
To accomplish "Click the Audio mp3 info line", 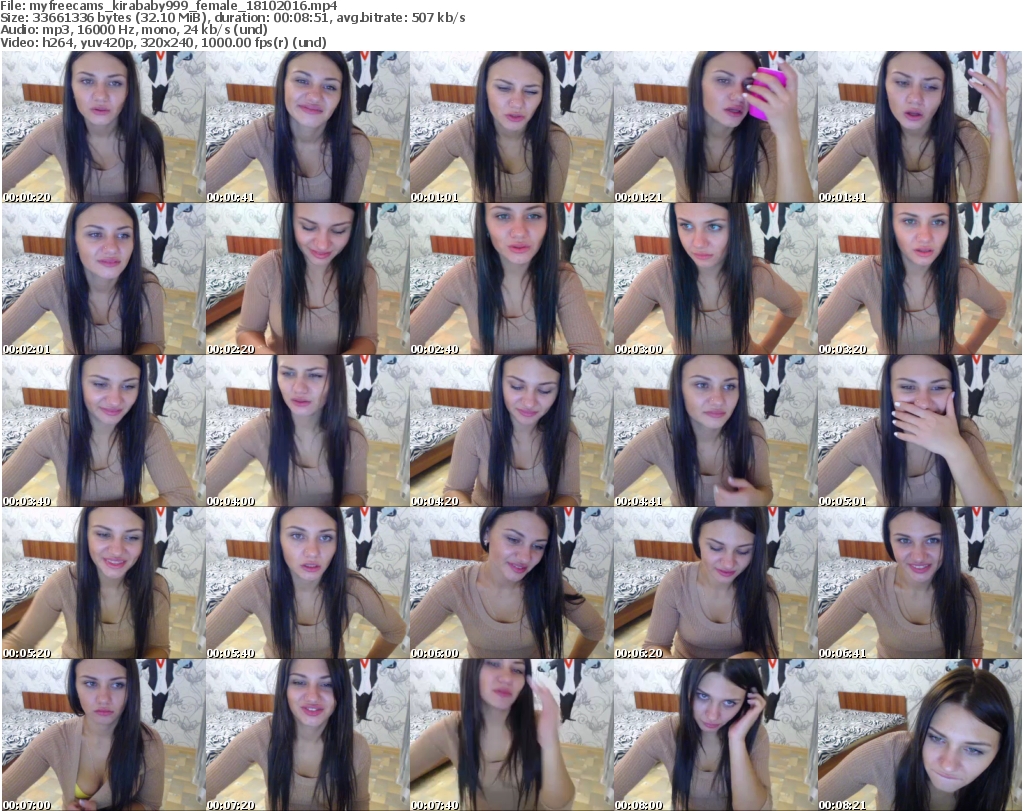I will (x=134, y=29).
